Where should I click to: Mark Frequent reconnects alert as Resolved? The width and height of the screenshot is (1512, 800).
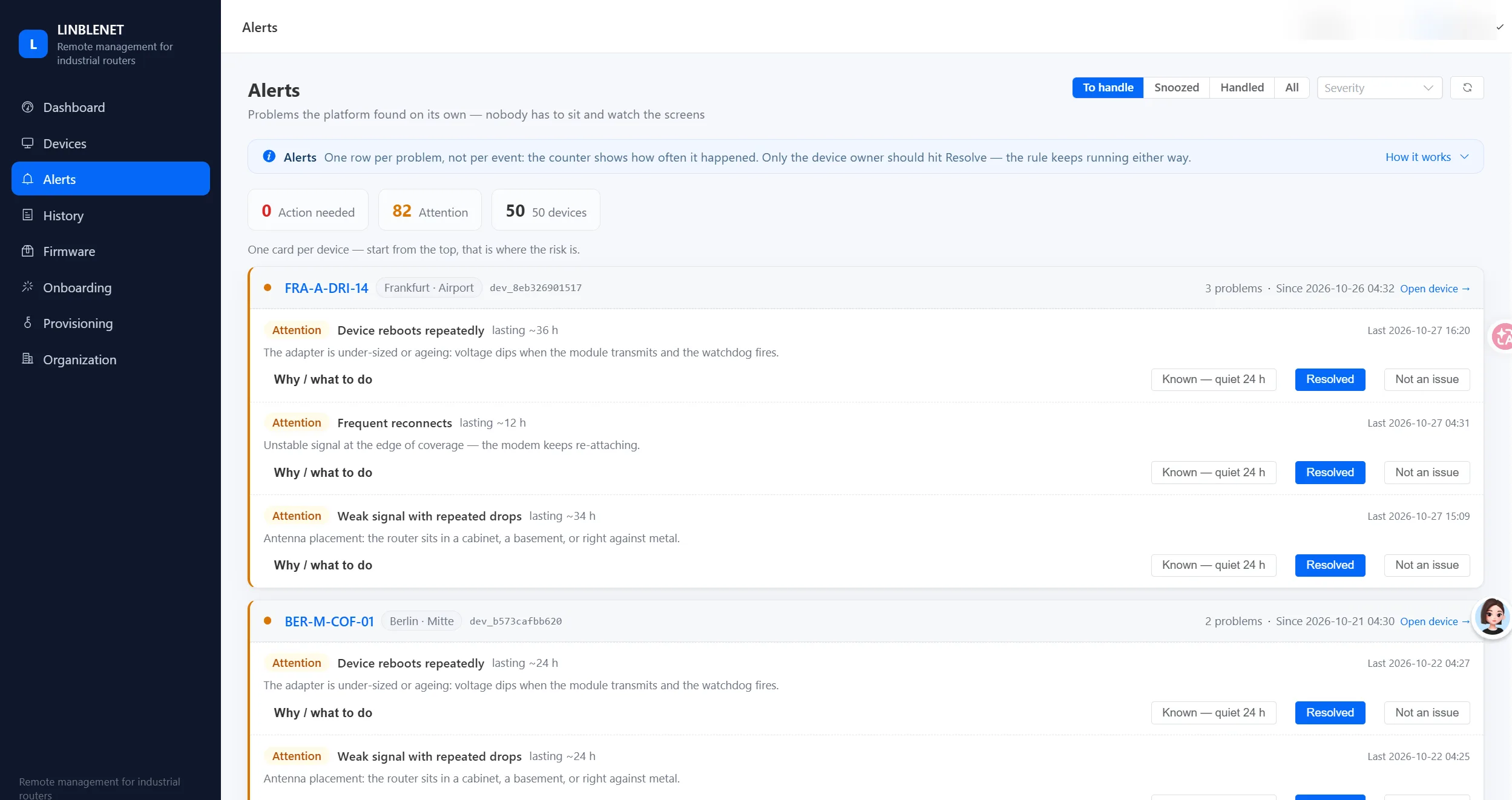1330,473
